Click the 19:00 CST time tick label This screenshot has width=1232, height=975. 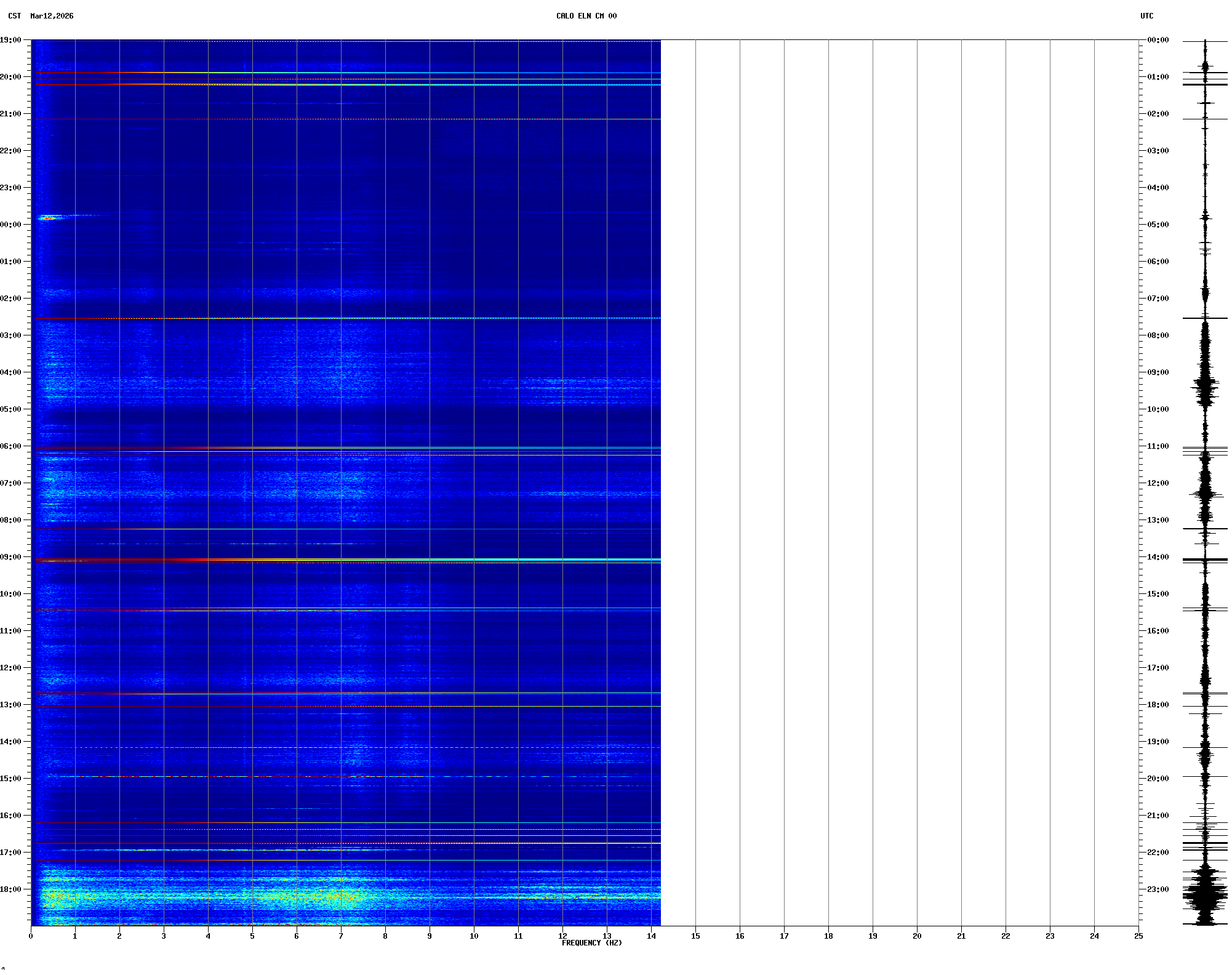click(x=10, y=40)
